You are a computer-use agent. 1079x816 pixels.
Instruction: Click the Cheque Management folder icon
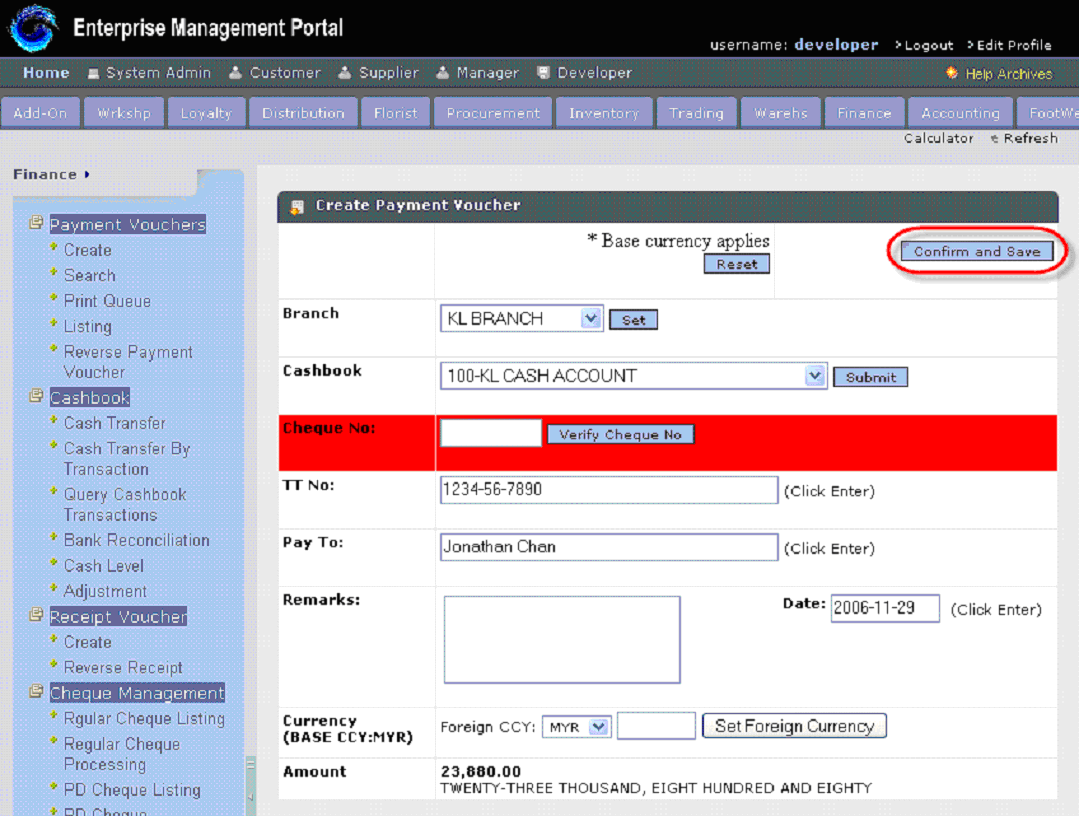[x=37, y=691]
